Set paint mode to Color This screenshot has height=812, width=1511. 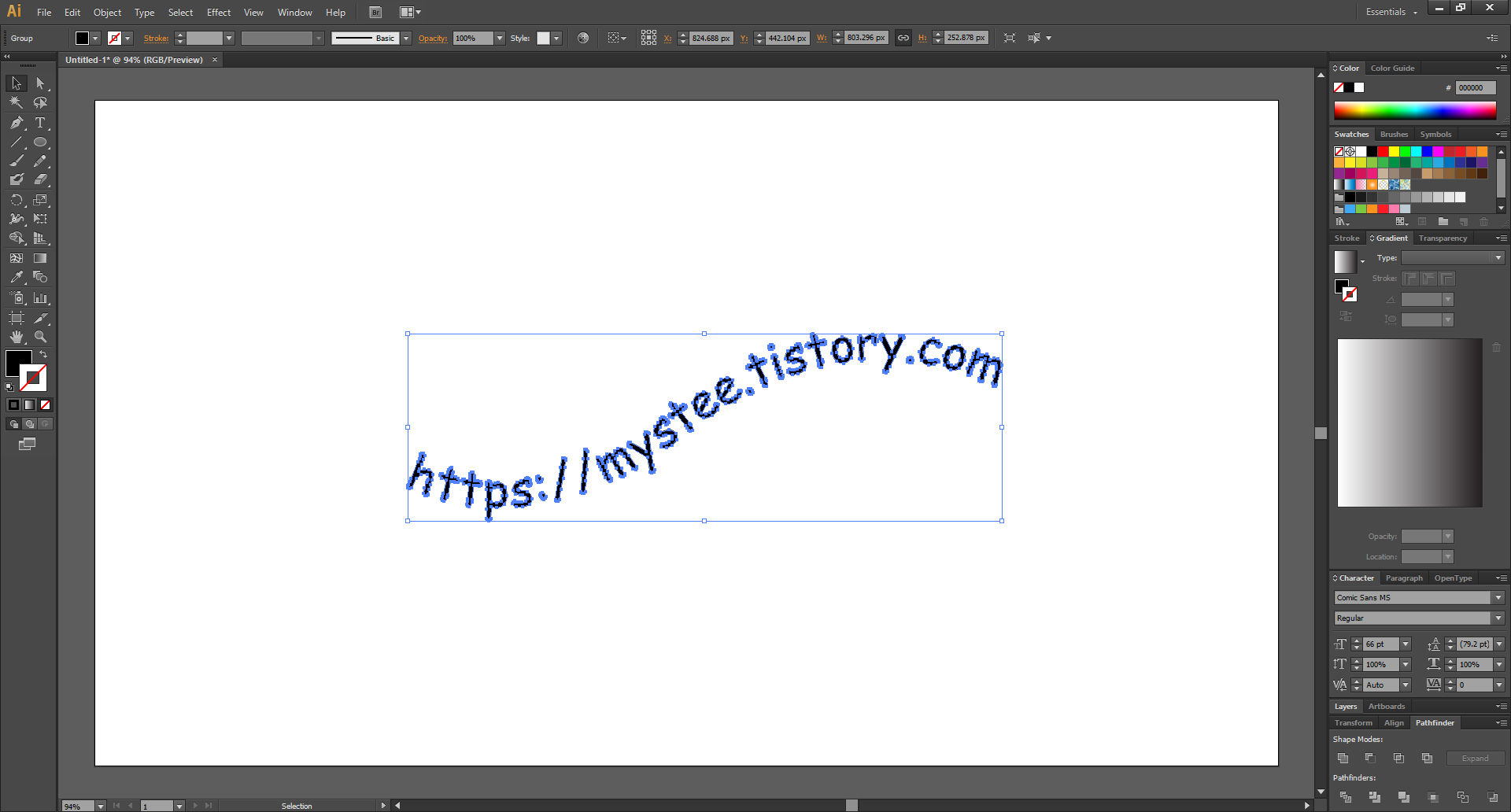(13, 404)
